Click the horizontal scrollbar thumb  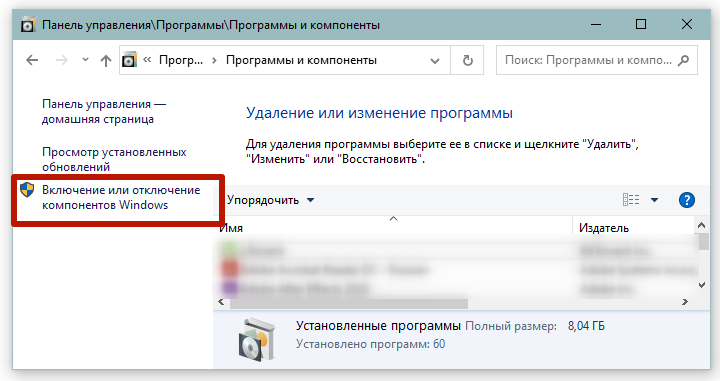tap(348, 304)
